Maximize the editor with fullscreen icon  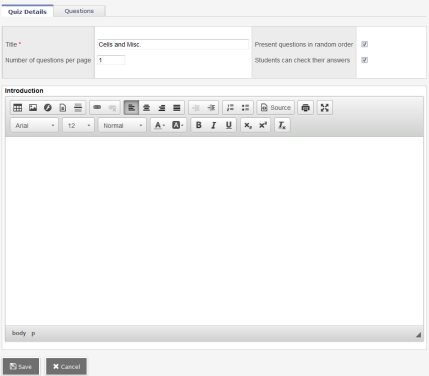[325, 108]
